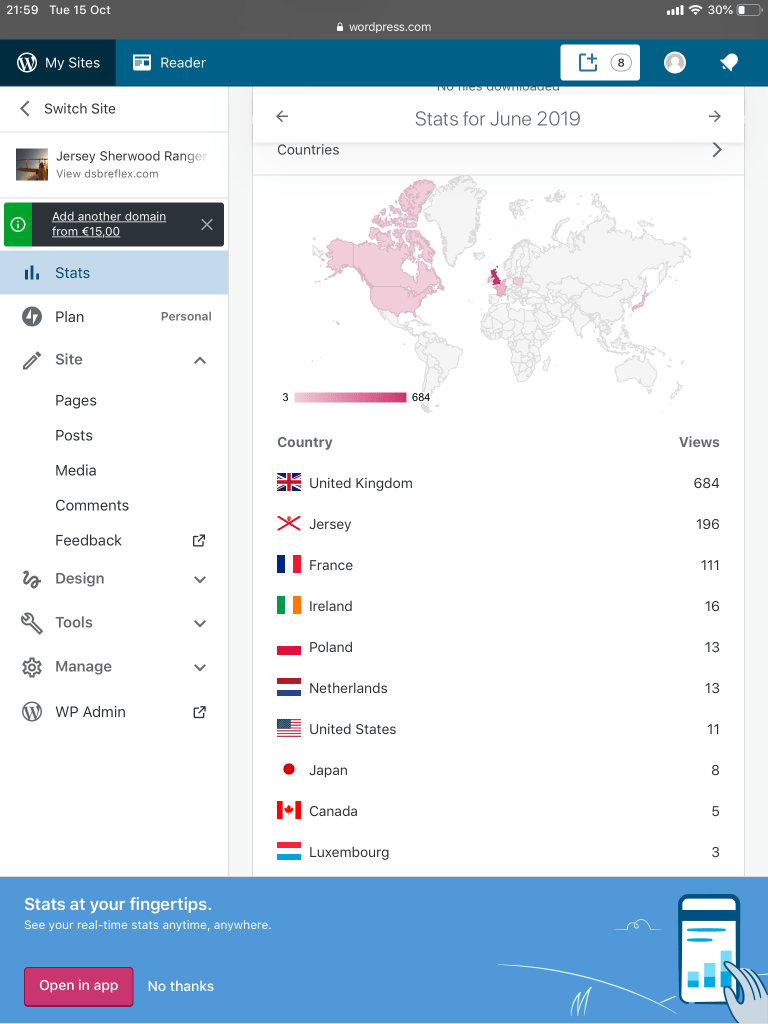Dismiss the add another domain banner
The image size is (768, 1024).
207,225
